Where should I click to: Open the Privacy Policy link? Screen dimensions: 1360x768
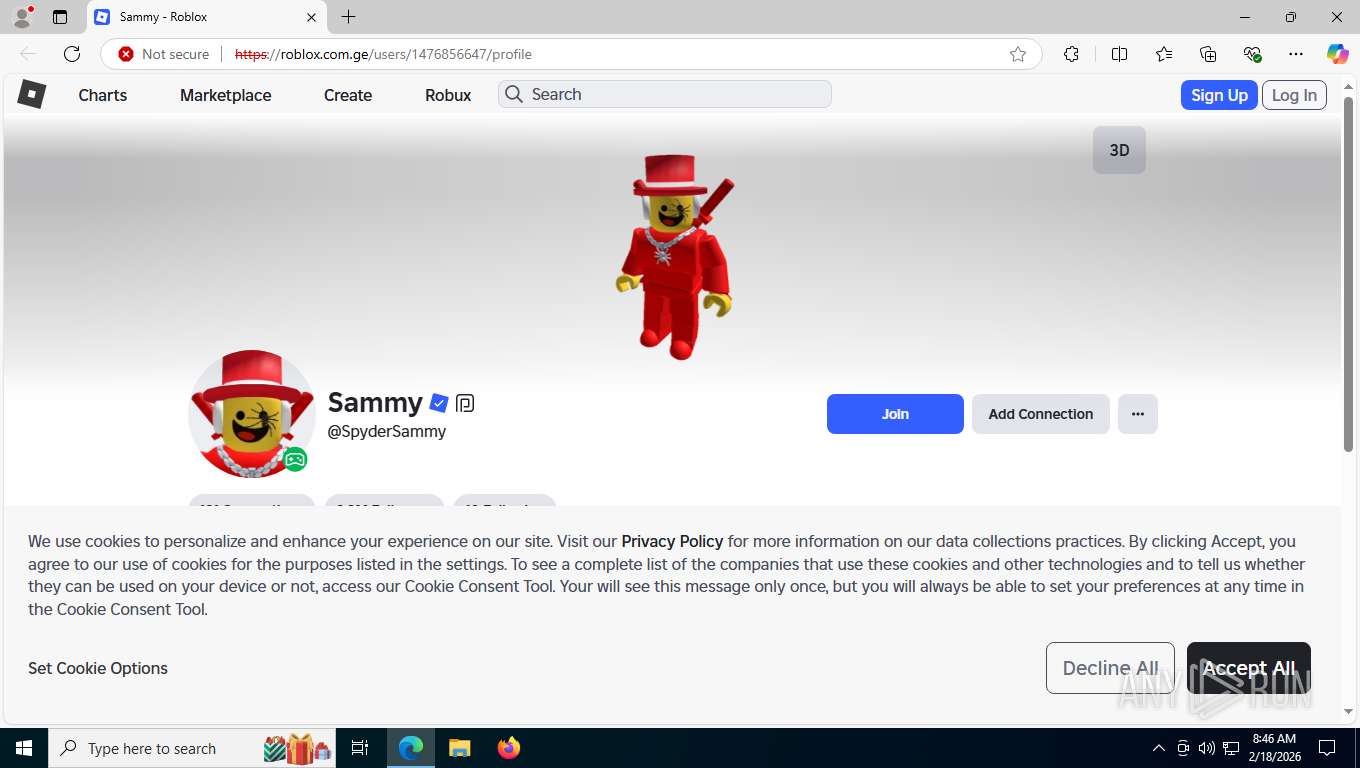click(672, 541)
